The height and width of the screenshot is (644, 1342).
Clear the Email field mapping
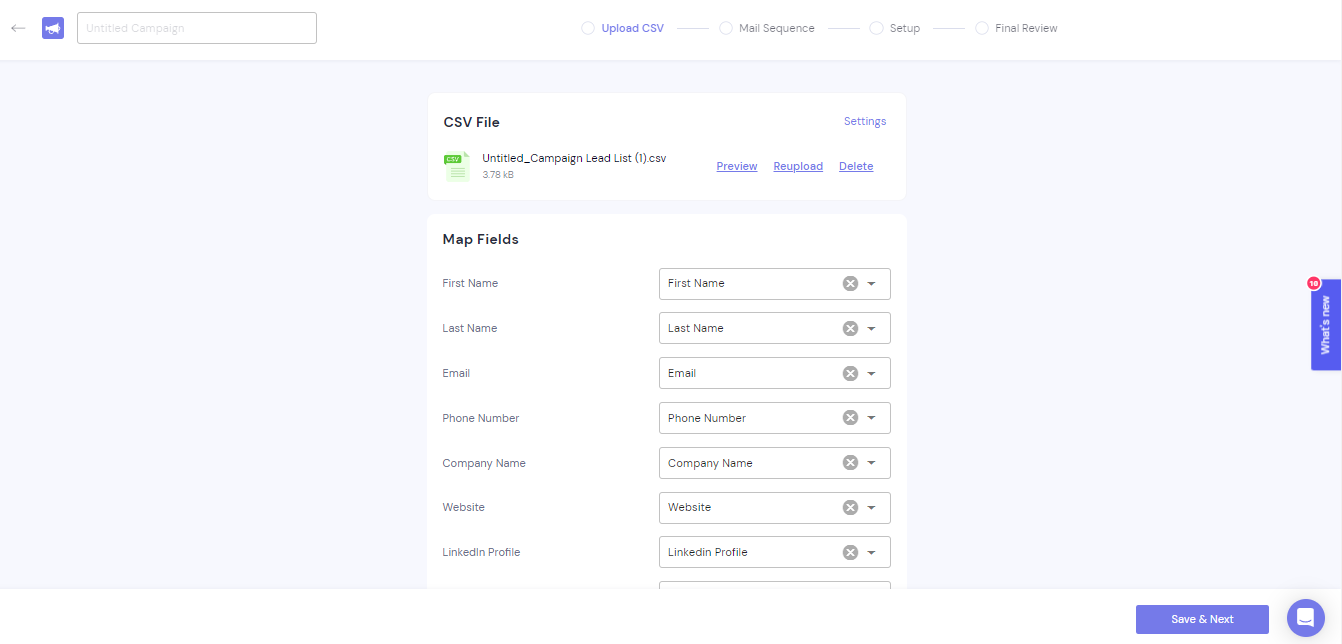(x=850, y=373)
